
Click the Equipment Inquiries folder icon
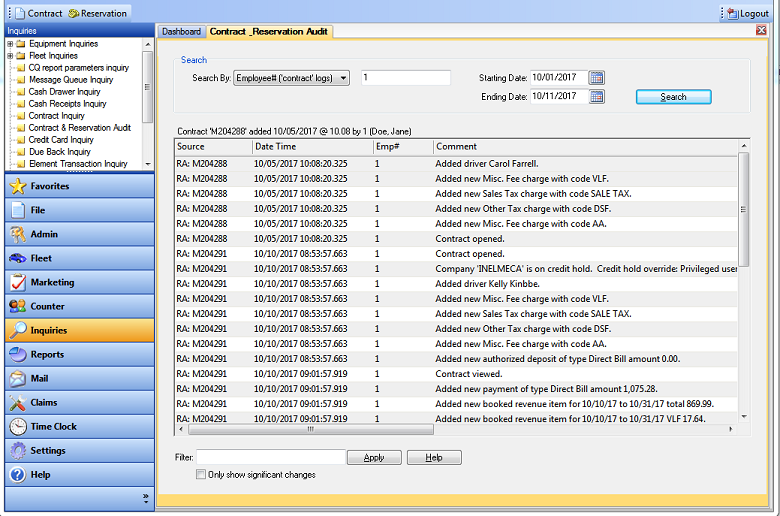tap(20, 44)
